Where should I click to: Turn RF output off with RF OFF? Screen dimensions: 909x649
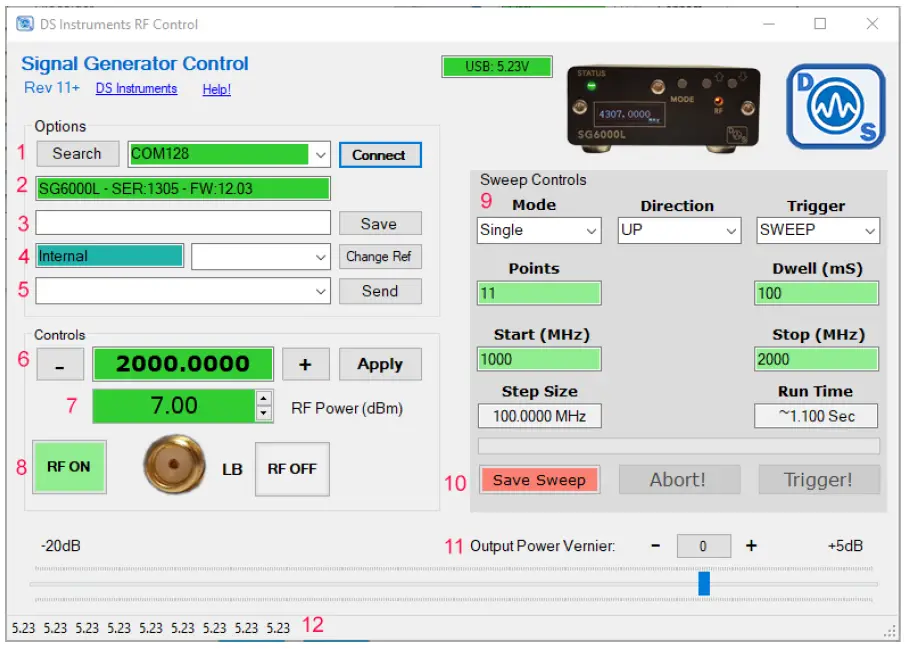coord(292,469)
